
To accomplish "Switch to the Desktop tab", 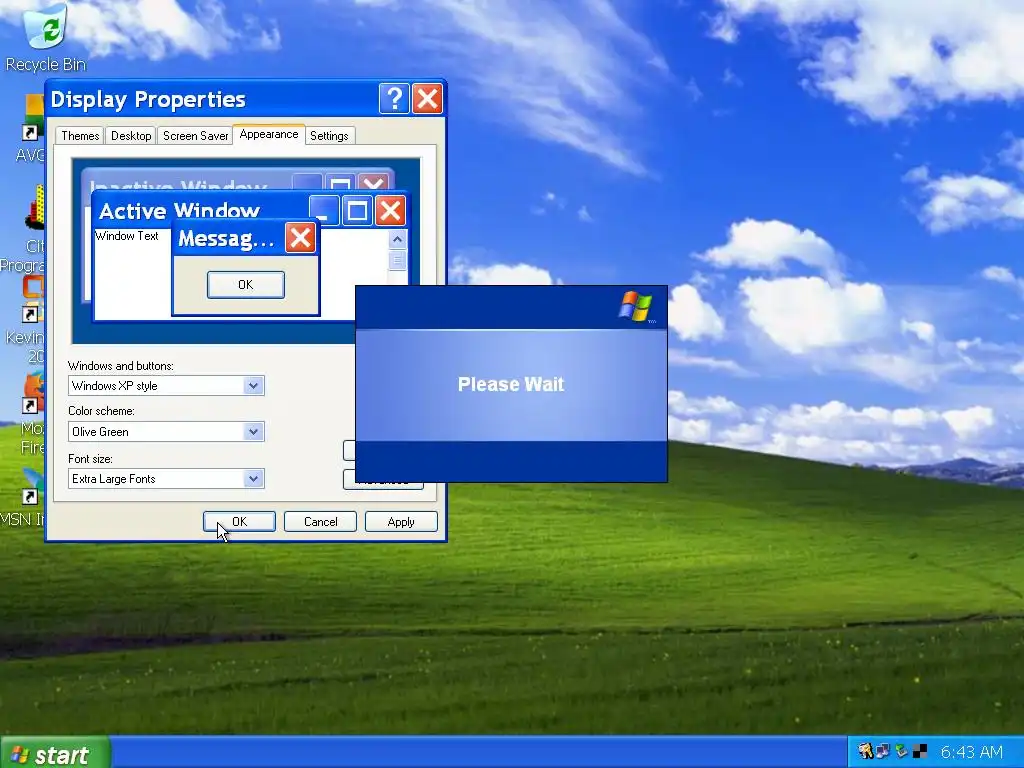I will click(131, 135).
